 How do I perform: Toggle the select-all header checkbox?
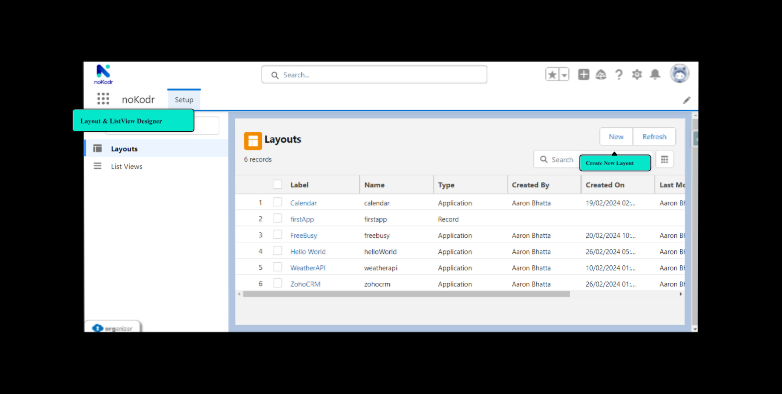[277, 185]
